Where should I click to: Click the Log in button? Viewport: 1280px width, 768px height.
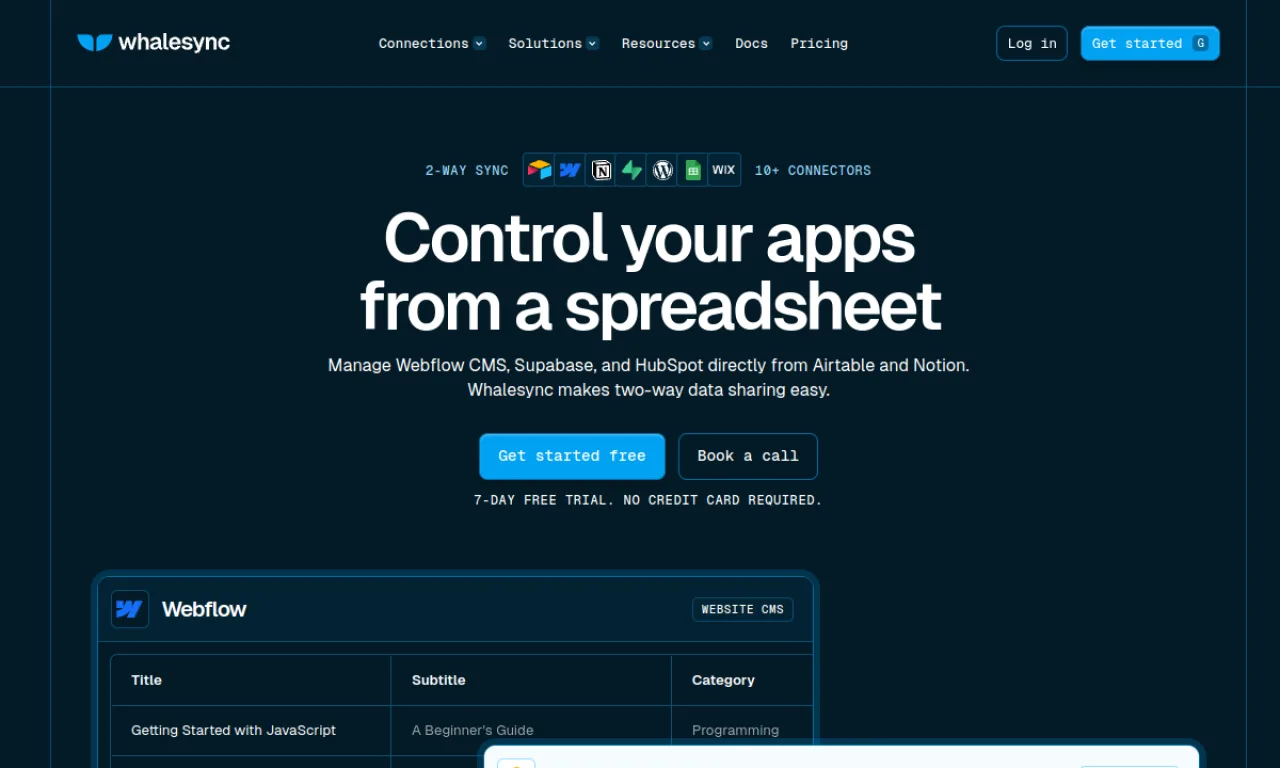(x=1032, y=43)
